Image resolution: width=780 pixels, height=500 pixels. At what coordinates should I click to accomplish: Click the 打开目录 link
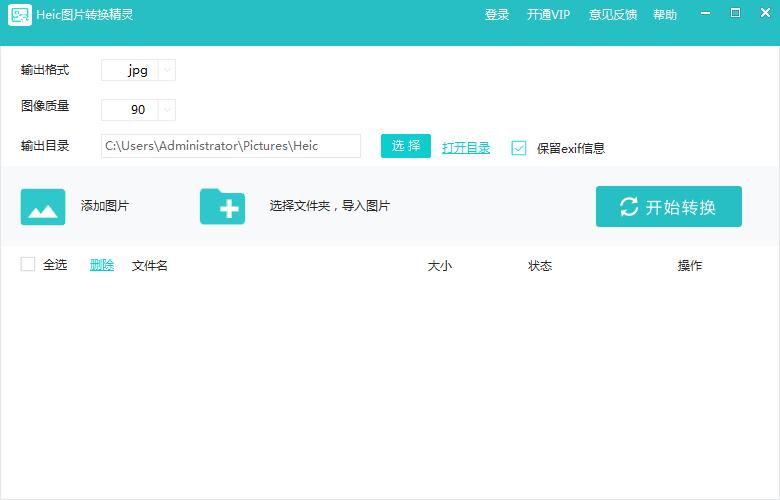466,148
